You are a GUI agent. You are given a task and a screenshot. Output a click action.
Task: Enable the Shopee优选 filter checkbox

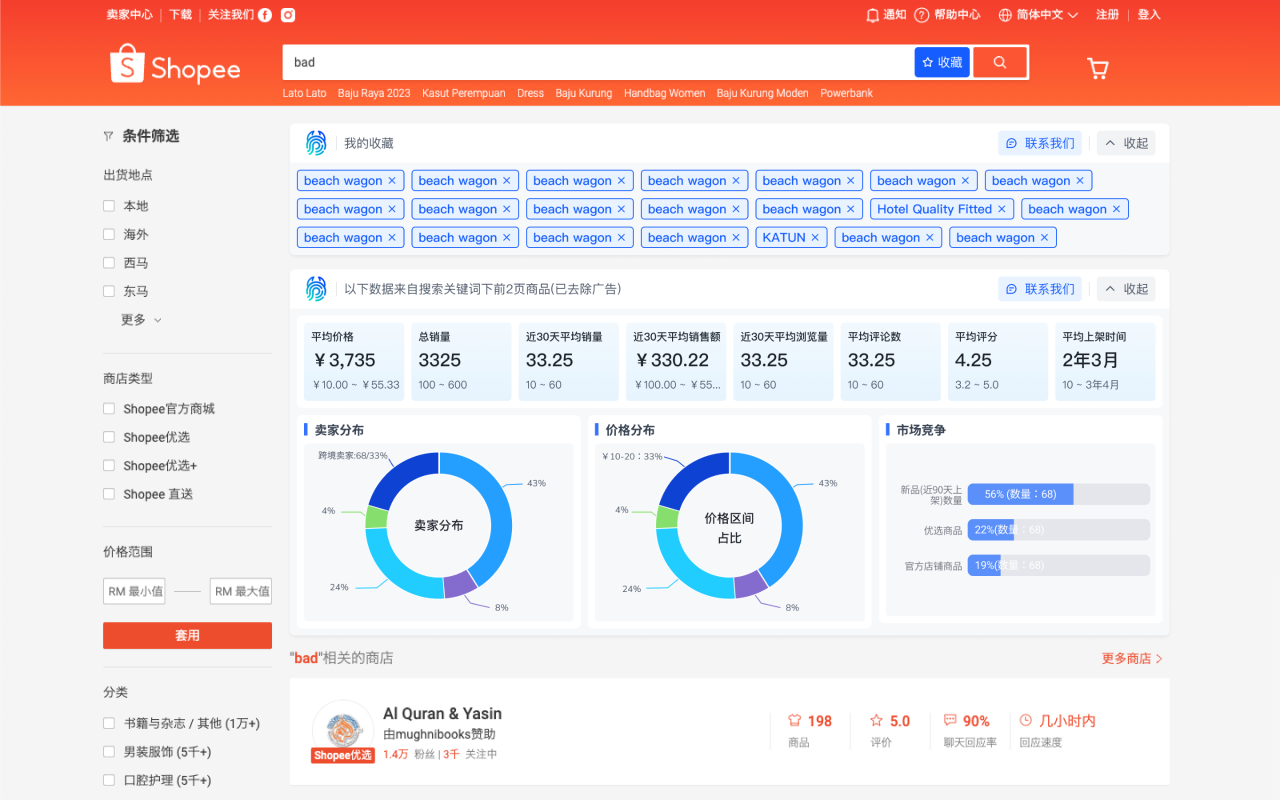tap(109, 437)
